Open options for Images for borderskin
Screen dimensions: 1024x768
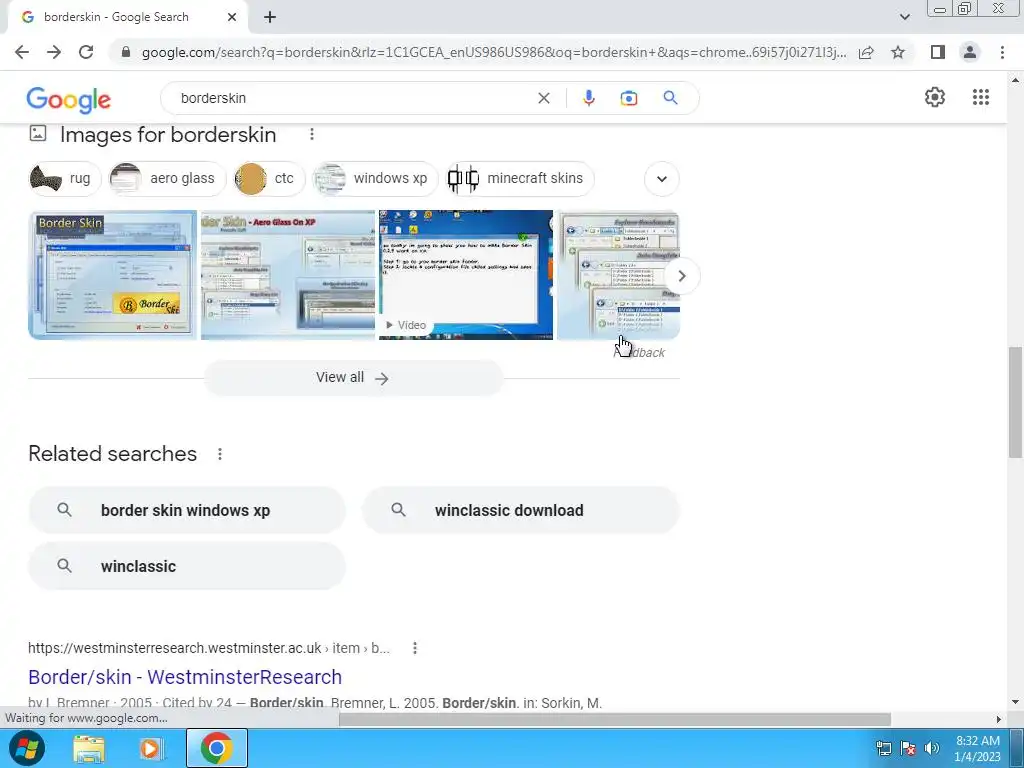click(x=312, y=134)
